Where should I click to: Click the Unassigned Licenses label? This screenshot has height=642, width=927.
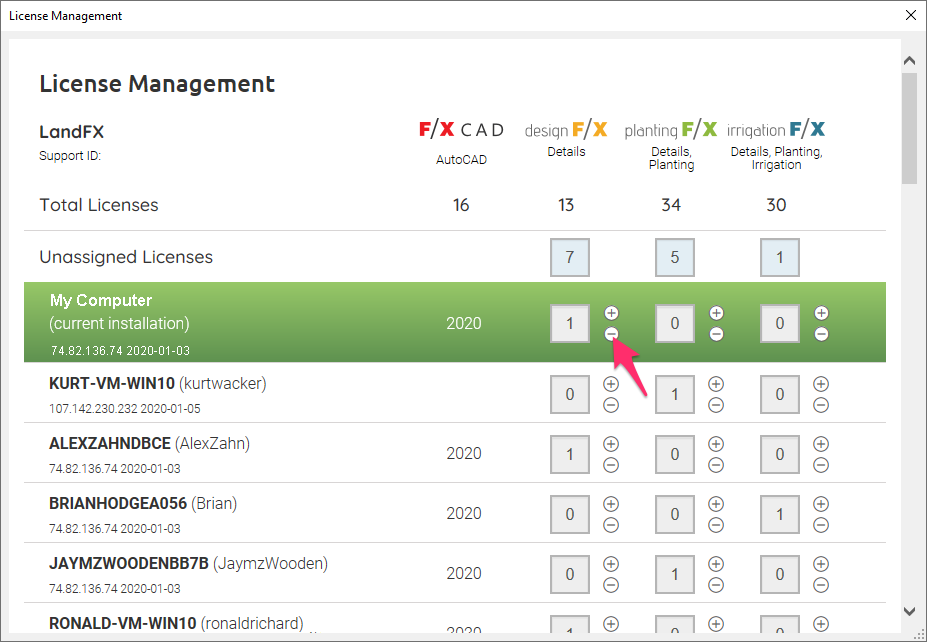(x=126, y=257)
